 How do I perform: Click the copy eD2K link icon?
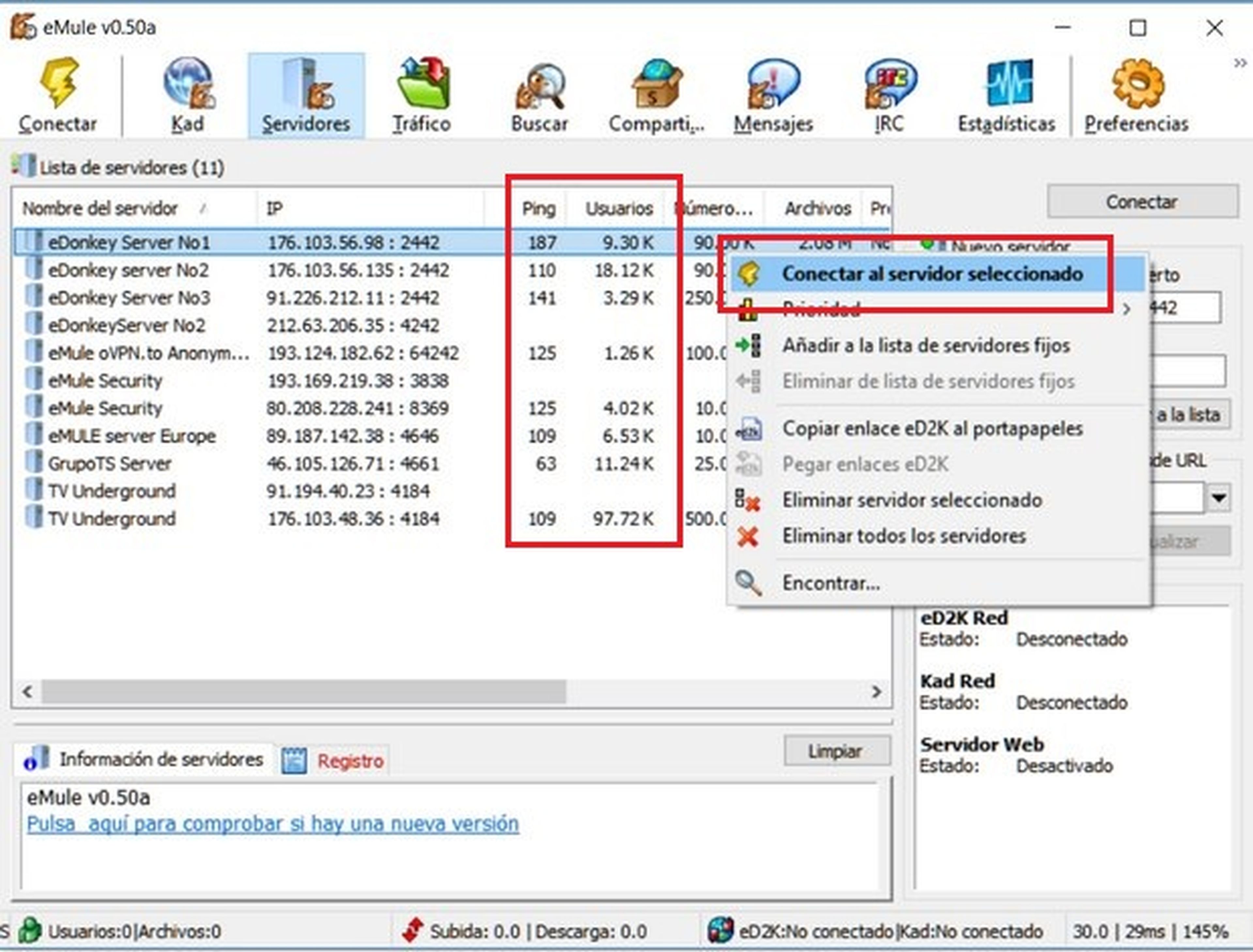click(748, 429)
